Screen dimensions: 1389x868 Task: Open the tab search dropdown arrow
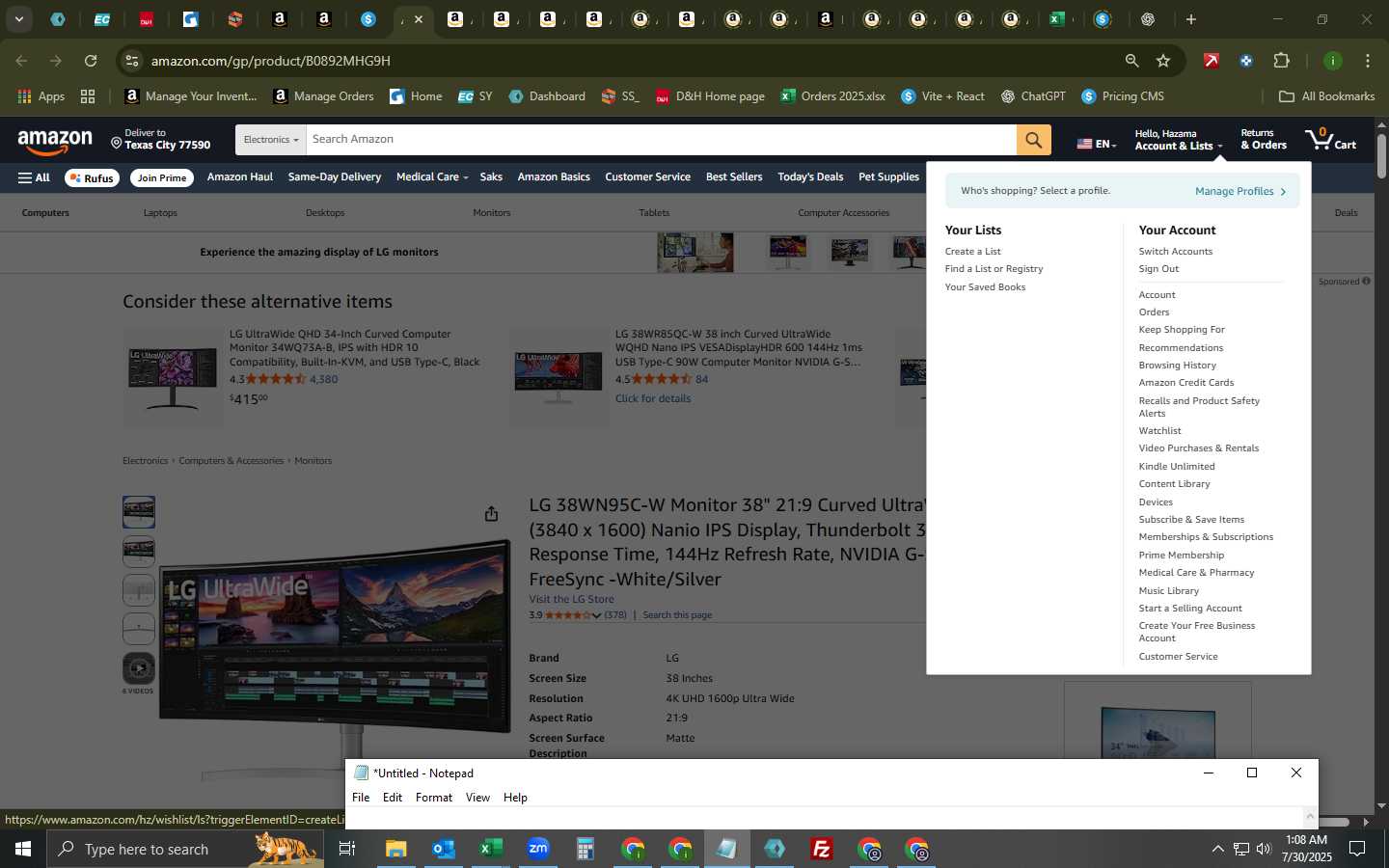point(18,19)
